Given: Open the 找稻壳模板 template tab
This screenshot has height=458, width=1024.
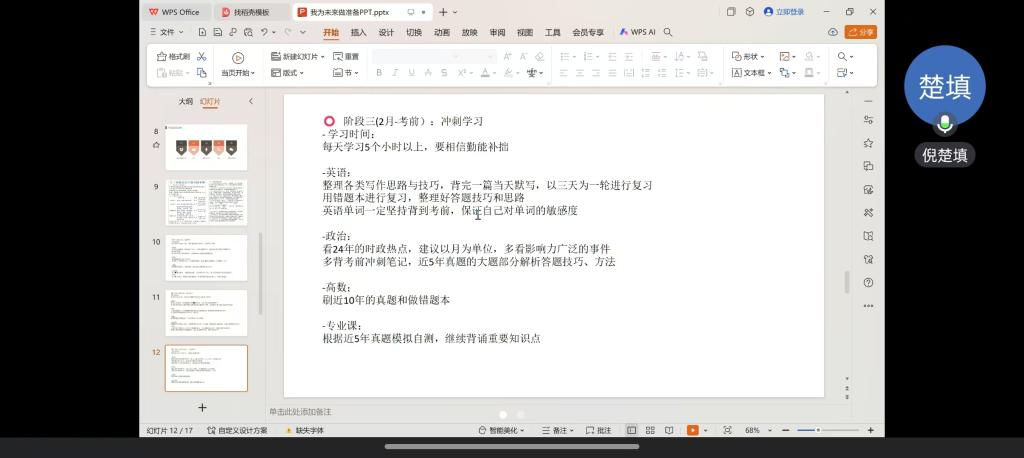Looking at the screenshot, I should tap(251, 12).
